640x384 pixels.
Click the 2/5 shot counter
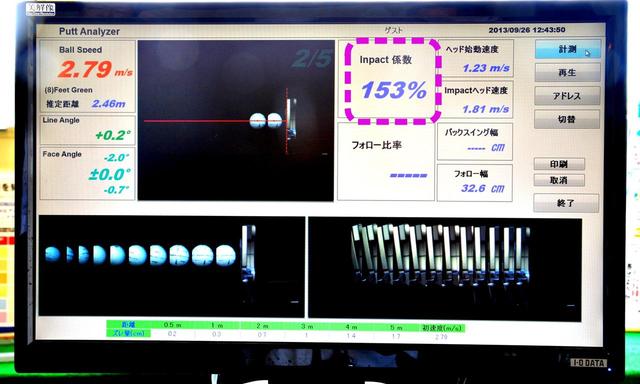312,59
